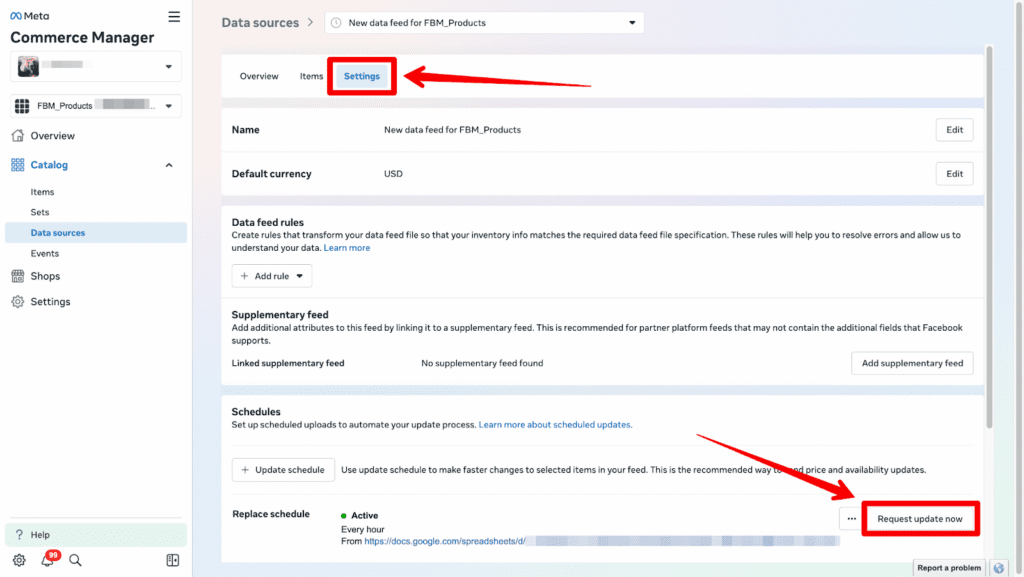Open the FBM_Products catalog dropdown
This screenshot has width=1024, height=577.
(x=168, y=106)
